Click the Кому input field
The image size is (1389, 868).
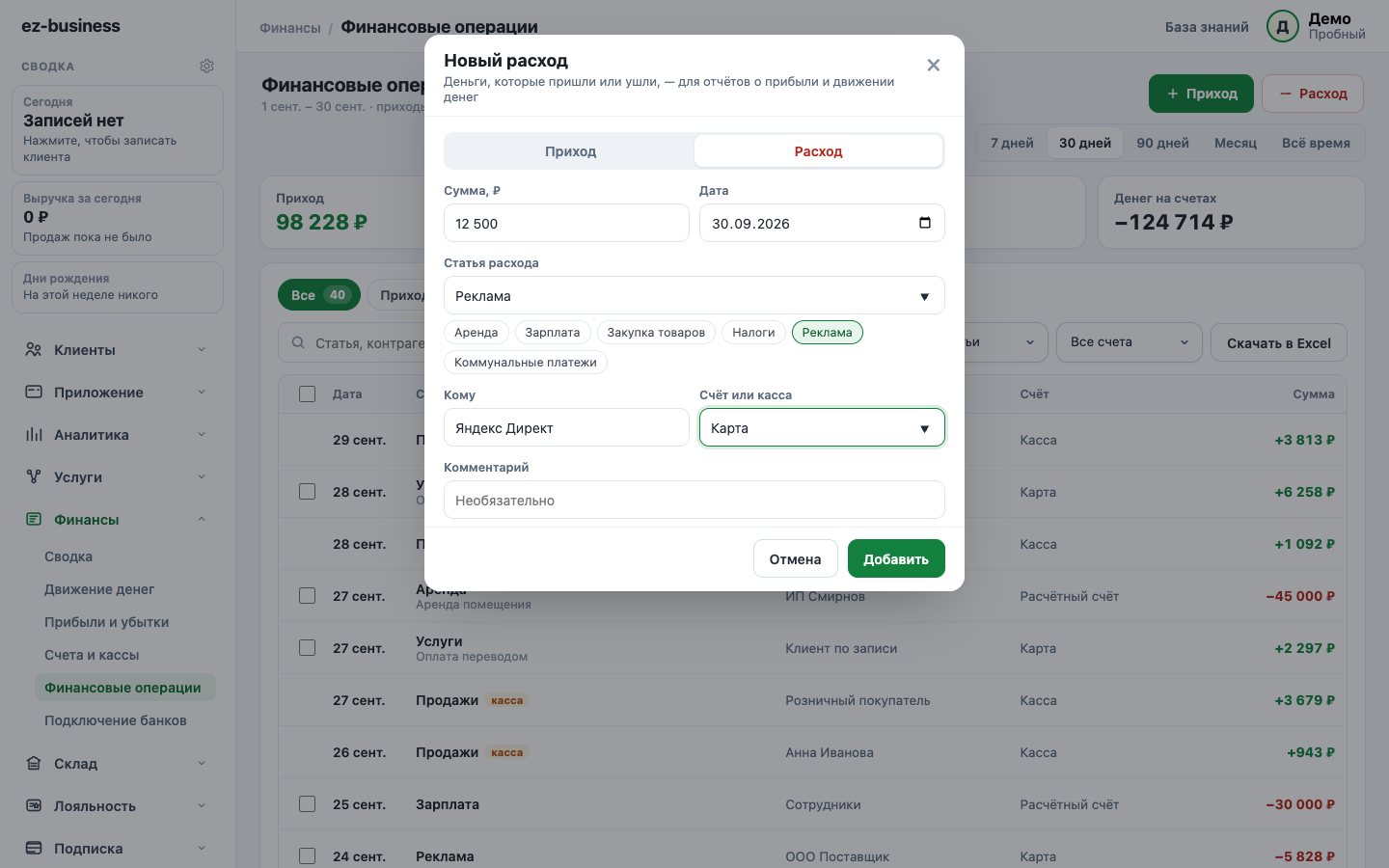(x=566, y=427)
